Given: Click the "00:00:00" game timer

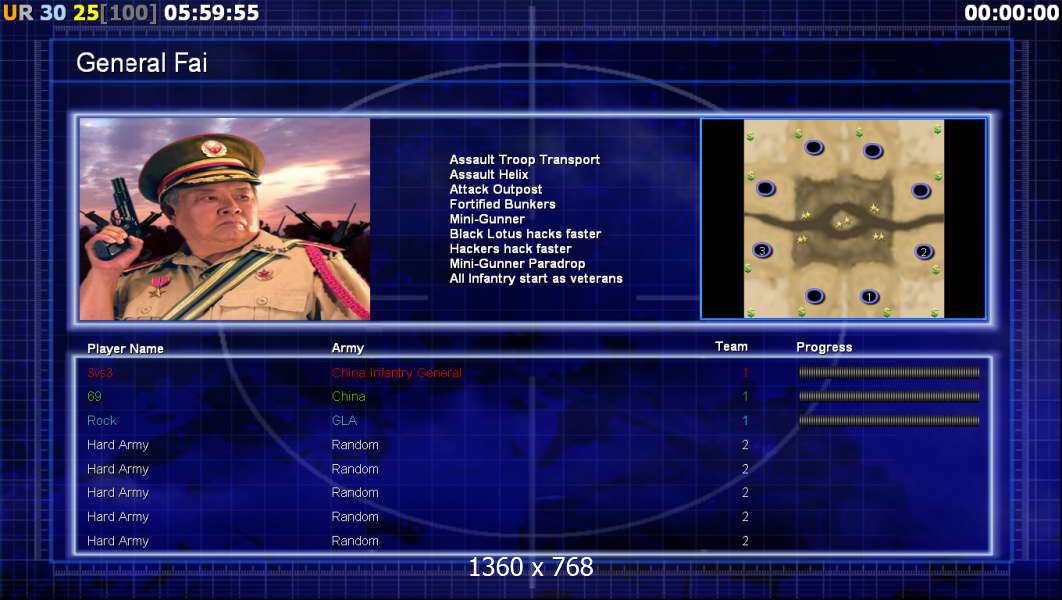Looking at the screenshot, I should (x=1011, y=13).
